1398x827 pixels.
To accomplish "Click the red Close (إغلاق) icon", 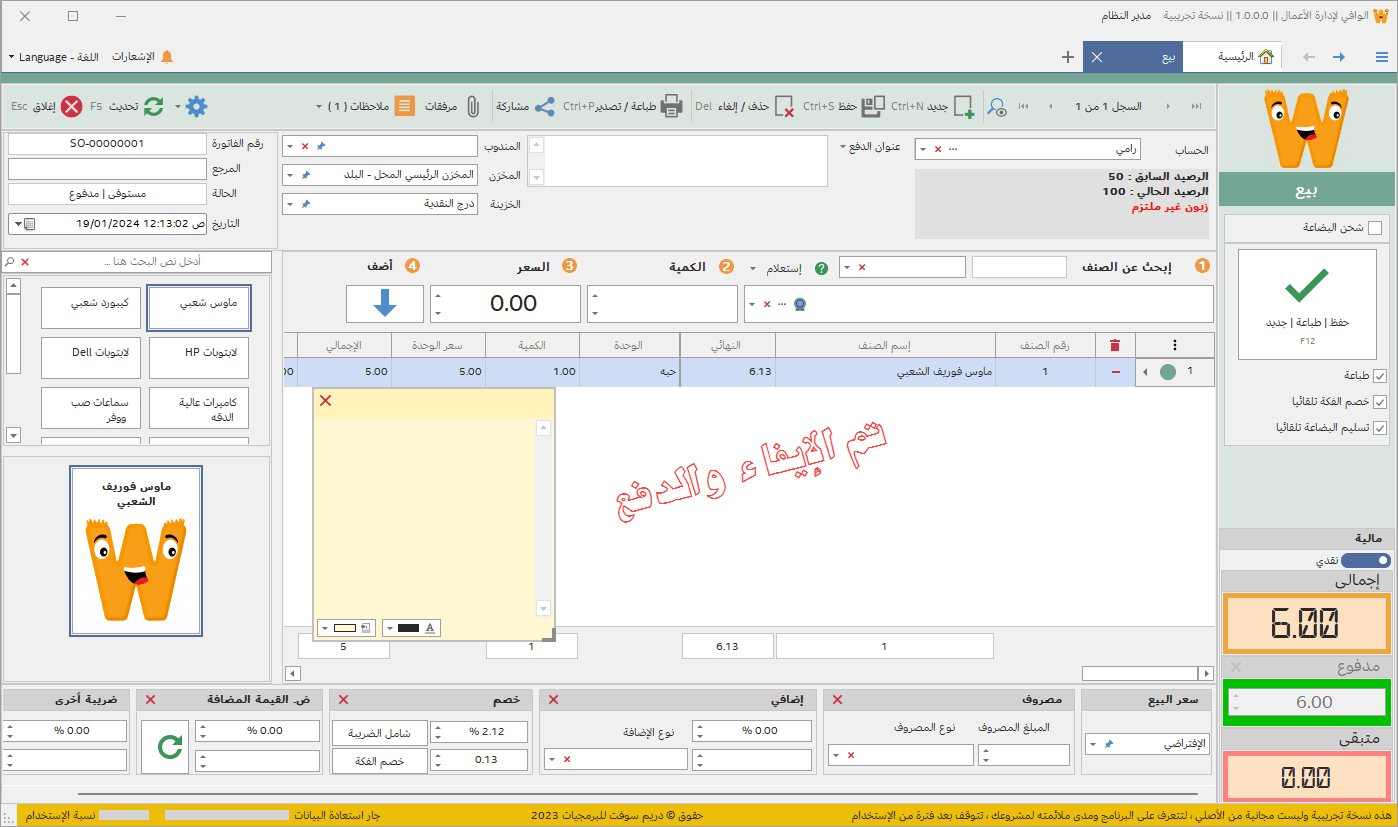I will 72,107.
